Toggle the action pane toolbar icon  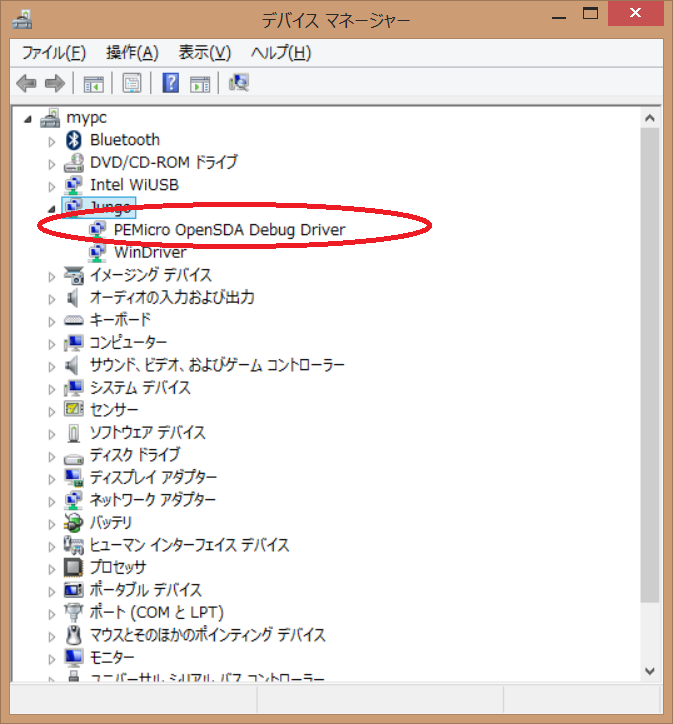(x=200, y=84)
